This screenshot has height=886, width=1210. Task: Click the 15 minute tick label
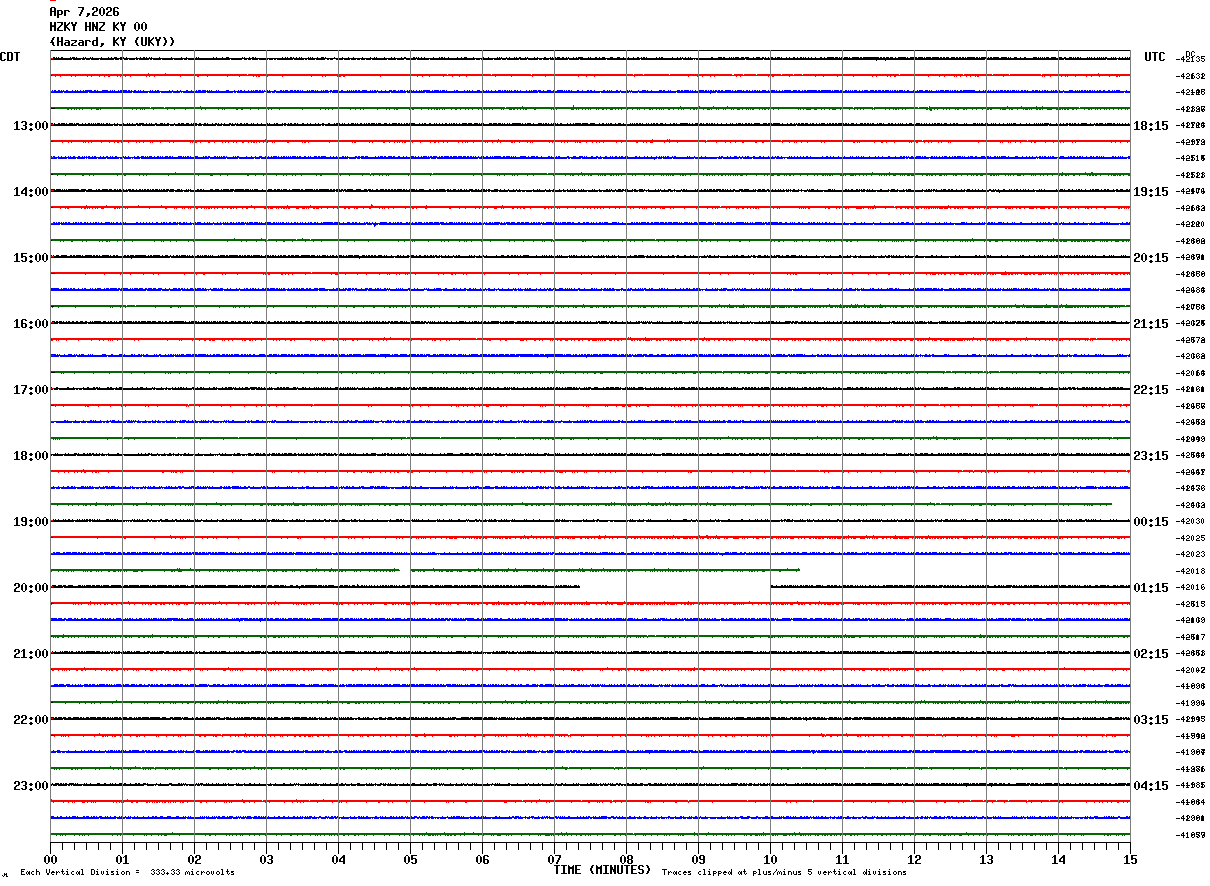coord(1130,860)
